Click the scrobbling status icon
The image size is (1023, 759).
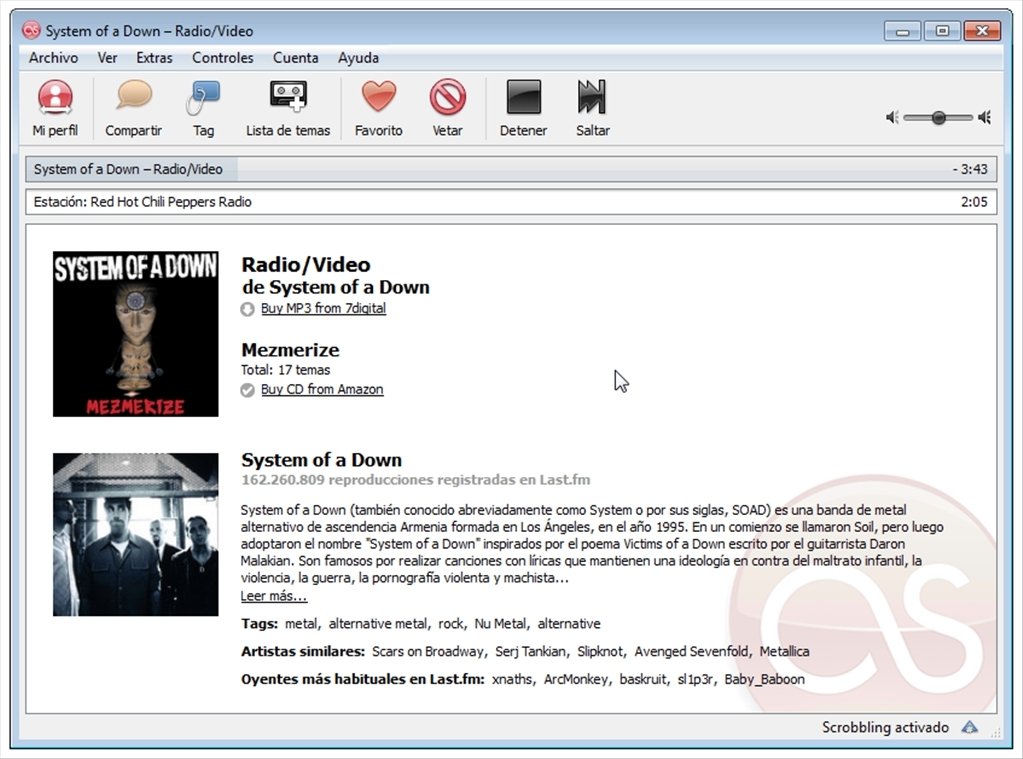click(x=970, y=727)
